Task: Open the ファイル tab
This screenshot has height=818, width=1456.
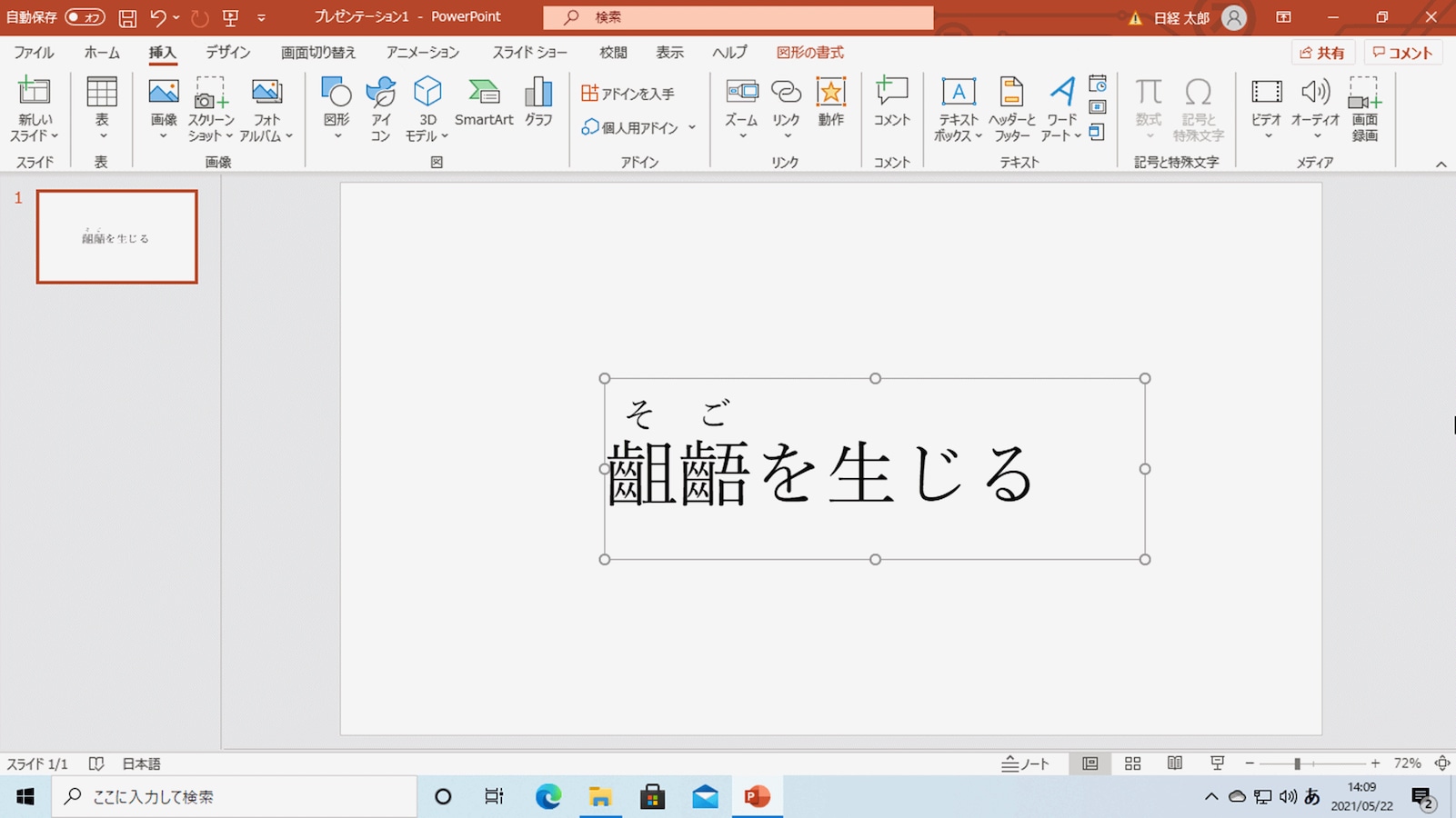Action: (34, 53)
